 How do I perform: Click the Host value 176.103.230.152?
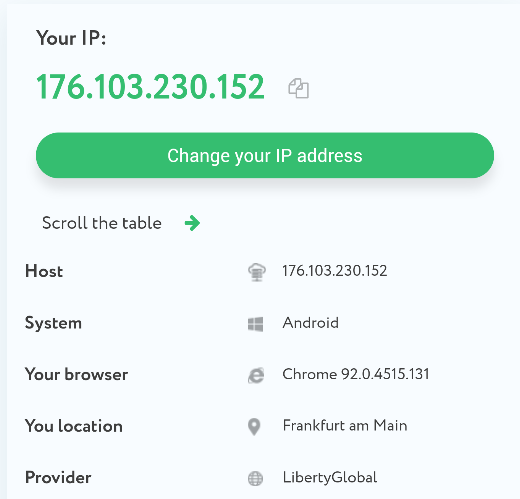point(335,271)
